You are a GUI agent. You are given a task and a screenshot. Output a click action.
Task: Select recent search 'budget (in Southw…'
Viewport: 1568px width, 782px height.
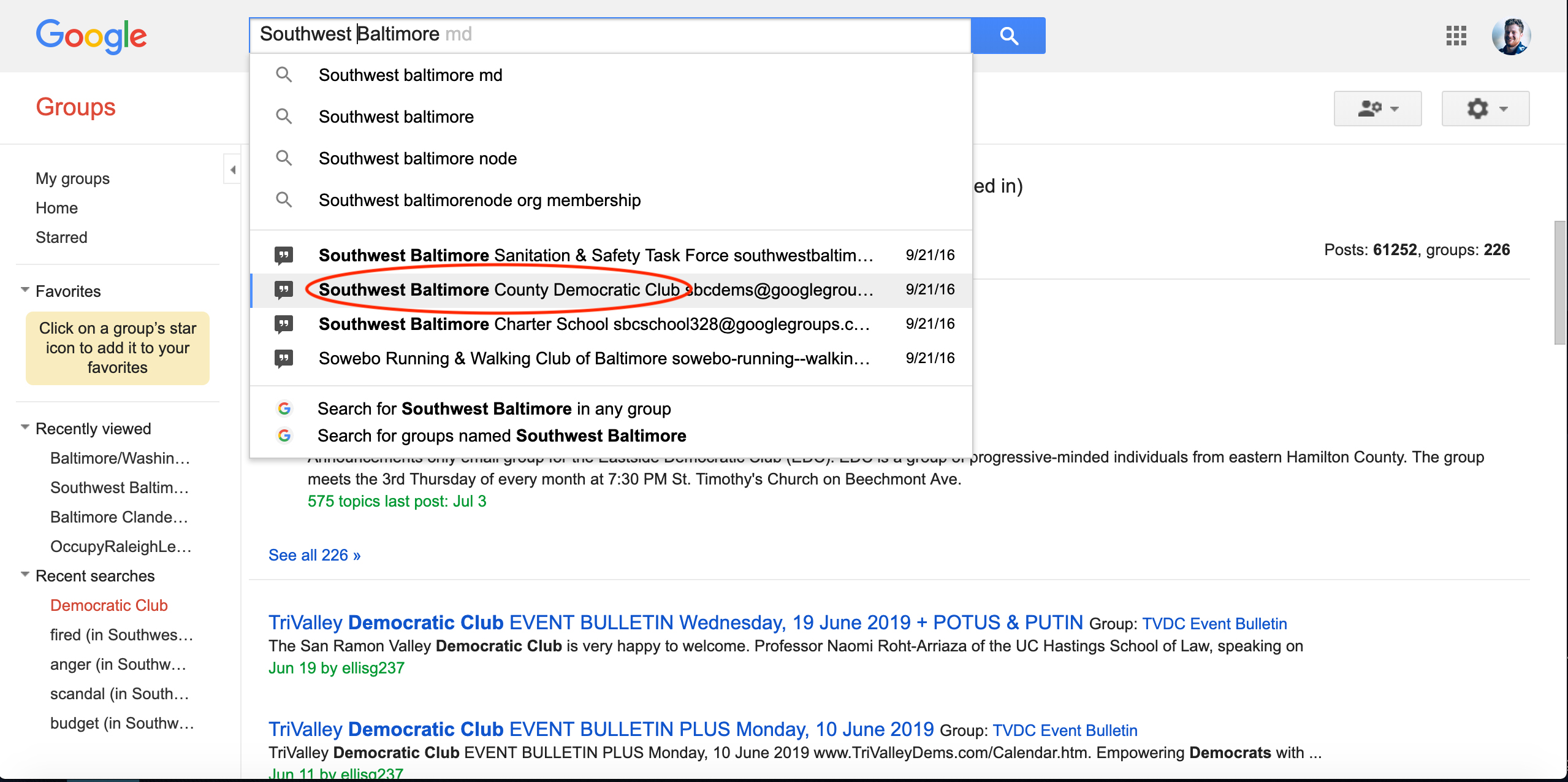(122, 723)
